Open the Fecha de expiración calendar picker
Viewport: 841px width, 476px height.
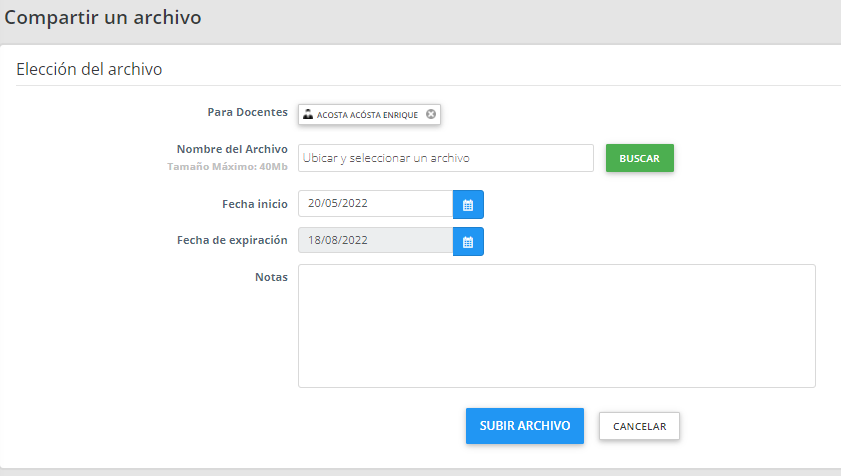tap(468, 241)
